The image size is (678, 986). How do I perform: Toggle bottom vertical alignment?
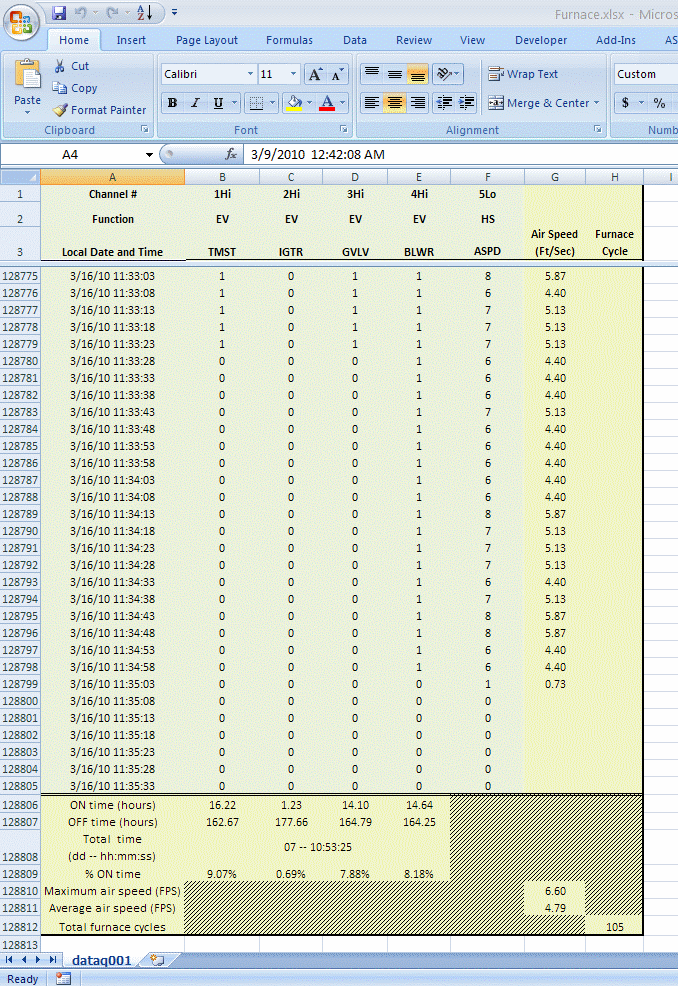417,74
